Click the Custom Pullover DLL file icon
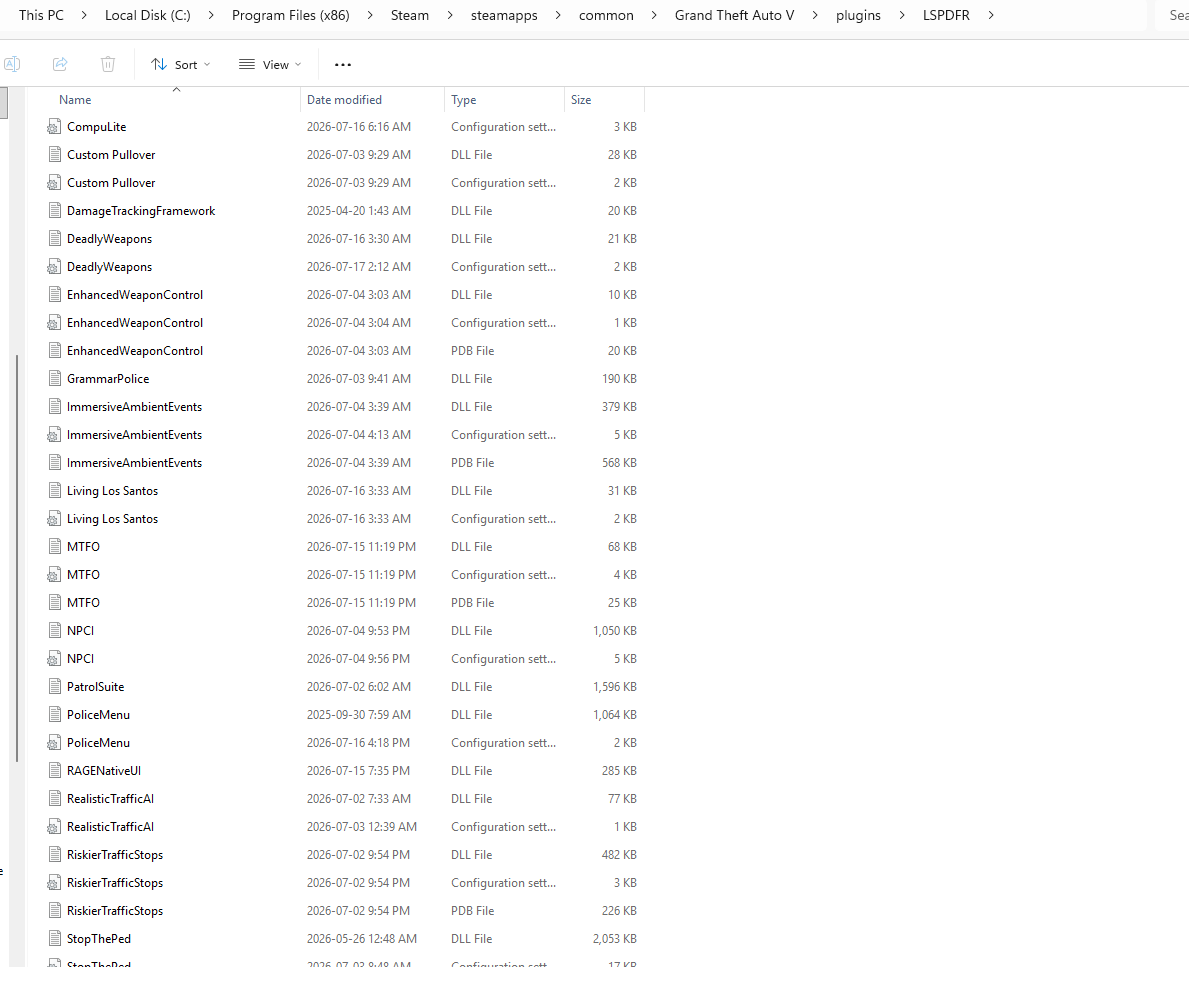The image size is (1189, 981). [x=54, y=155]
